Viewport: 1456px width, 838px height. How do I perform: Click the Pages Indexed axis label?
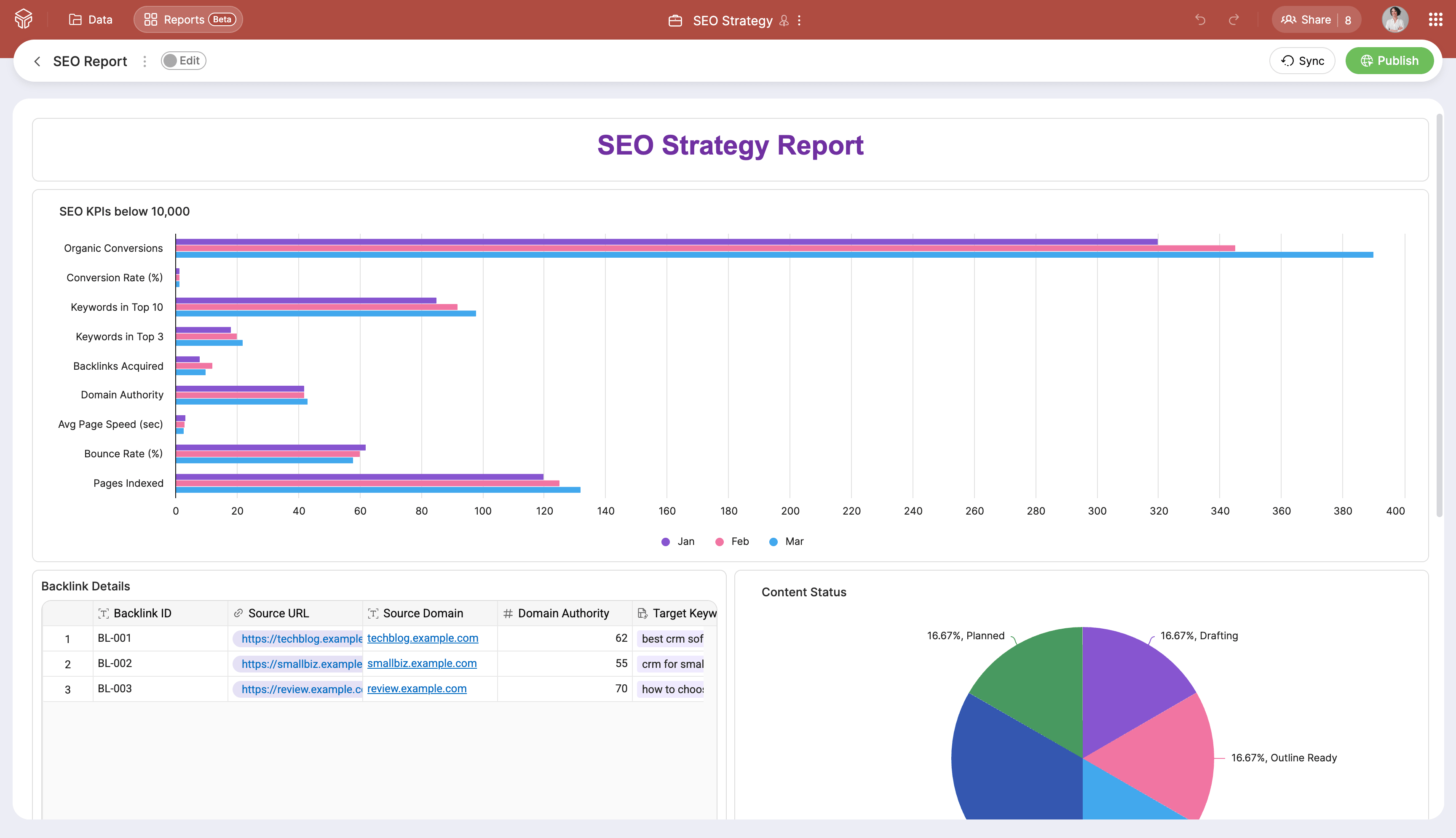click(x=128, y=483)
